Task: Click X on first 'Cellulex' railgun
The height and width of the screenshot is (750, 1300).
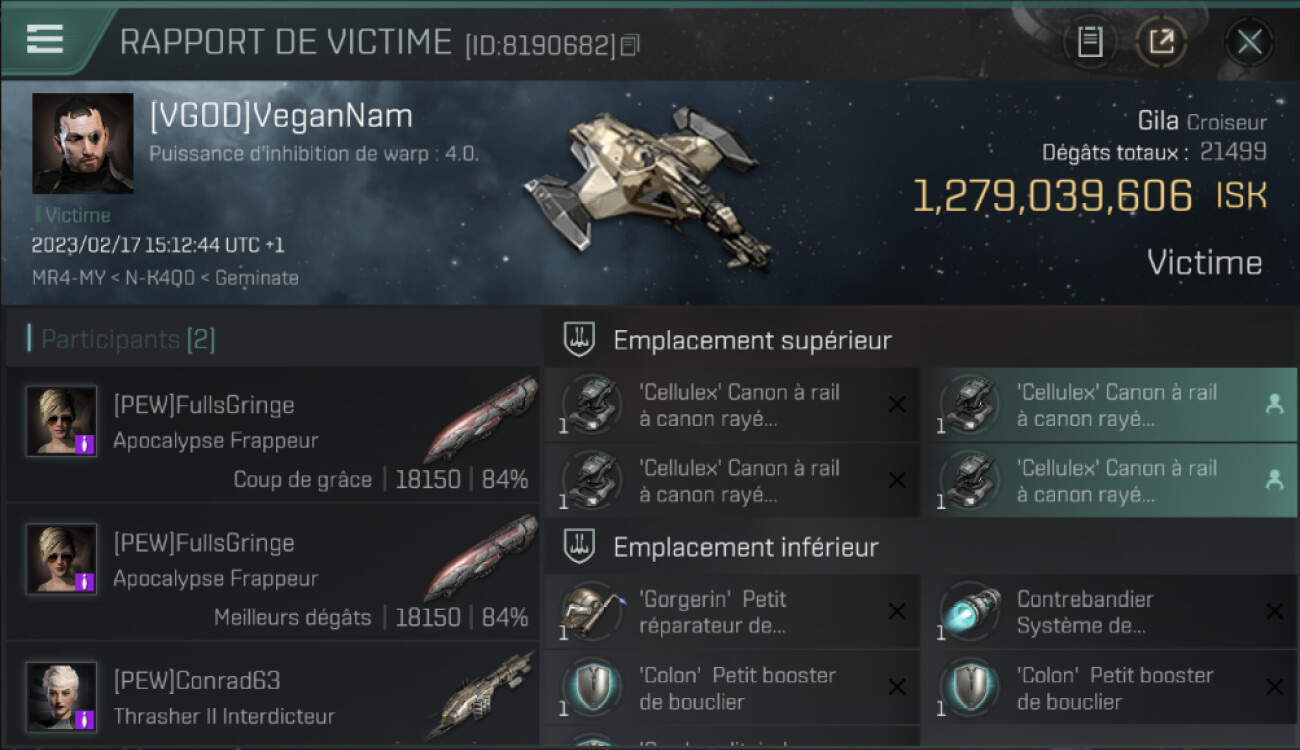Action: (897, 405)
